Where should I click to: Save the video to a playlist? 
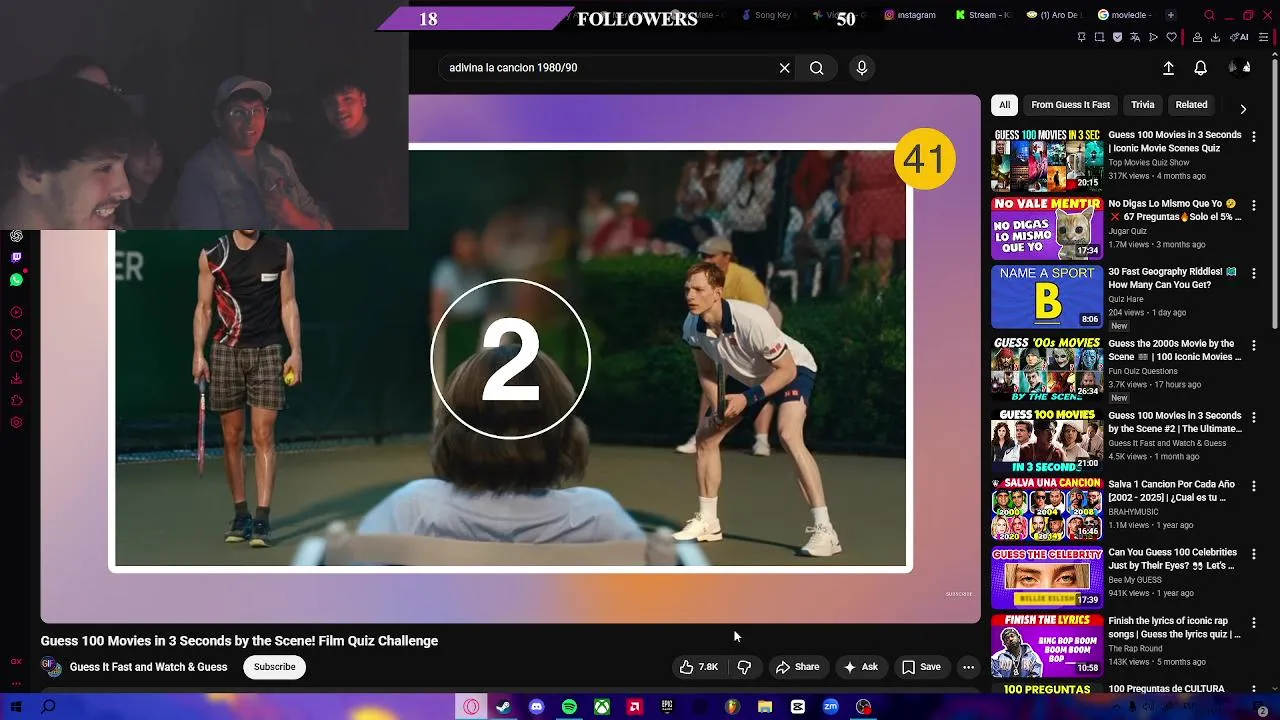921,667
